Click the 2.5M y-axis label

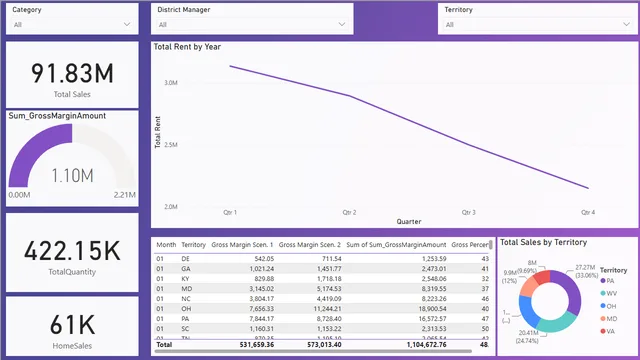[x=171, y=145]
